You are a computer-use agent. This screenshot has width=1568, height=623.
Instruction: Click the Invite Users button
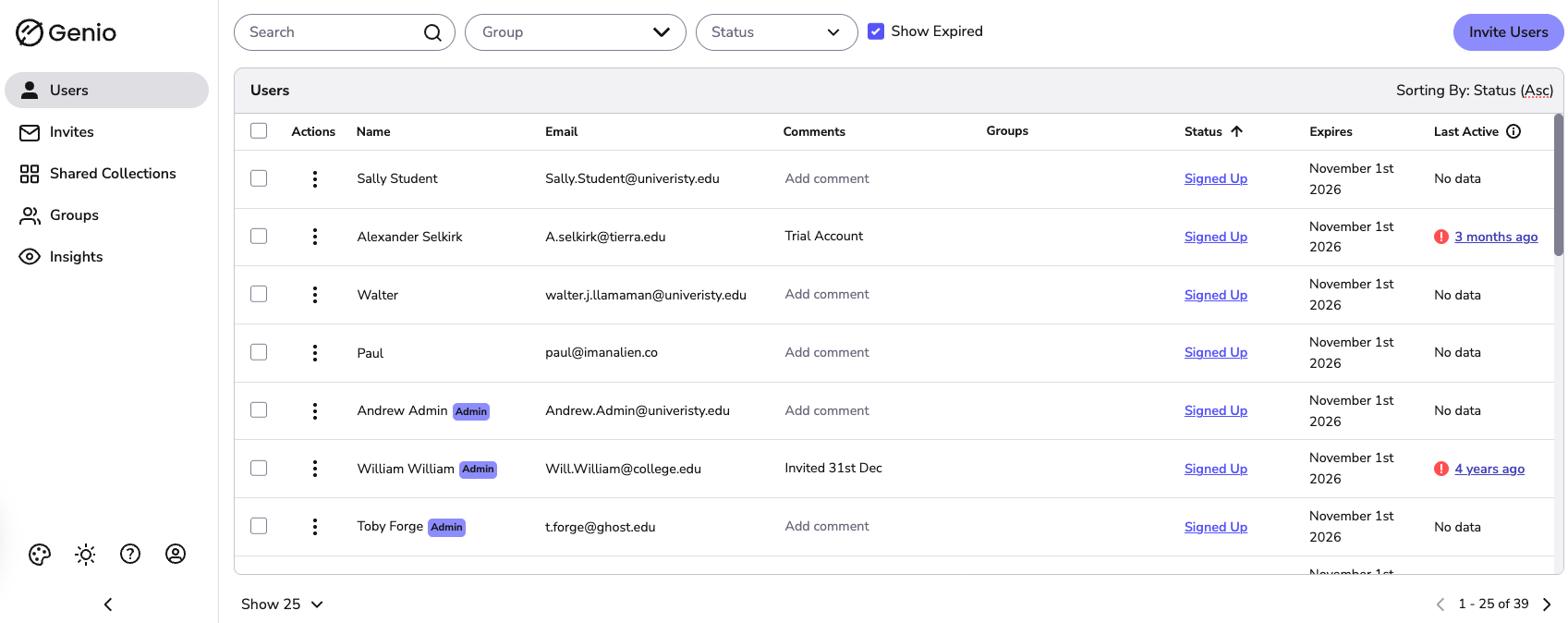point(1508,32)
